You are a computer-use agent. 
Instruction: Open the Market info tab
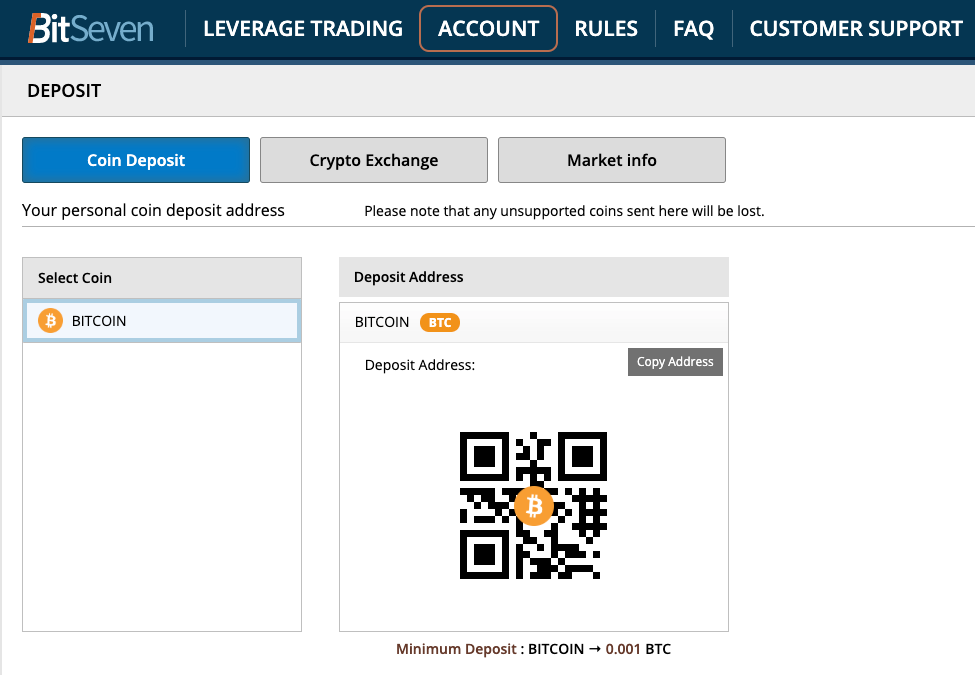[612, 160]
